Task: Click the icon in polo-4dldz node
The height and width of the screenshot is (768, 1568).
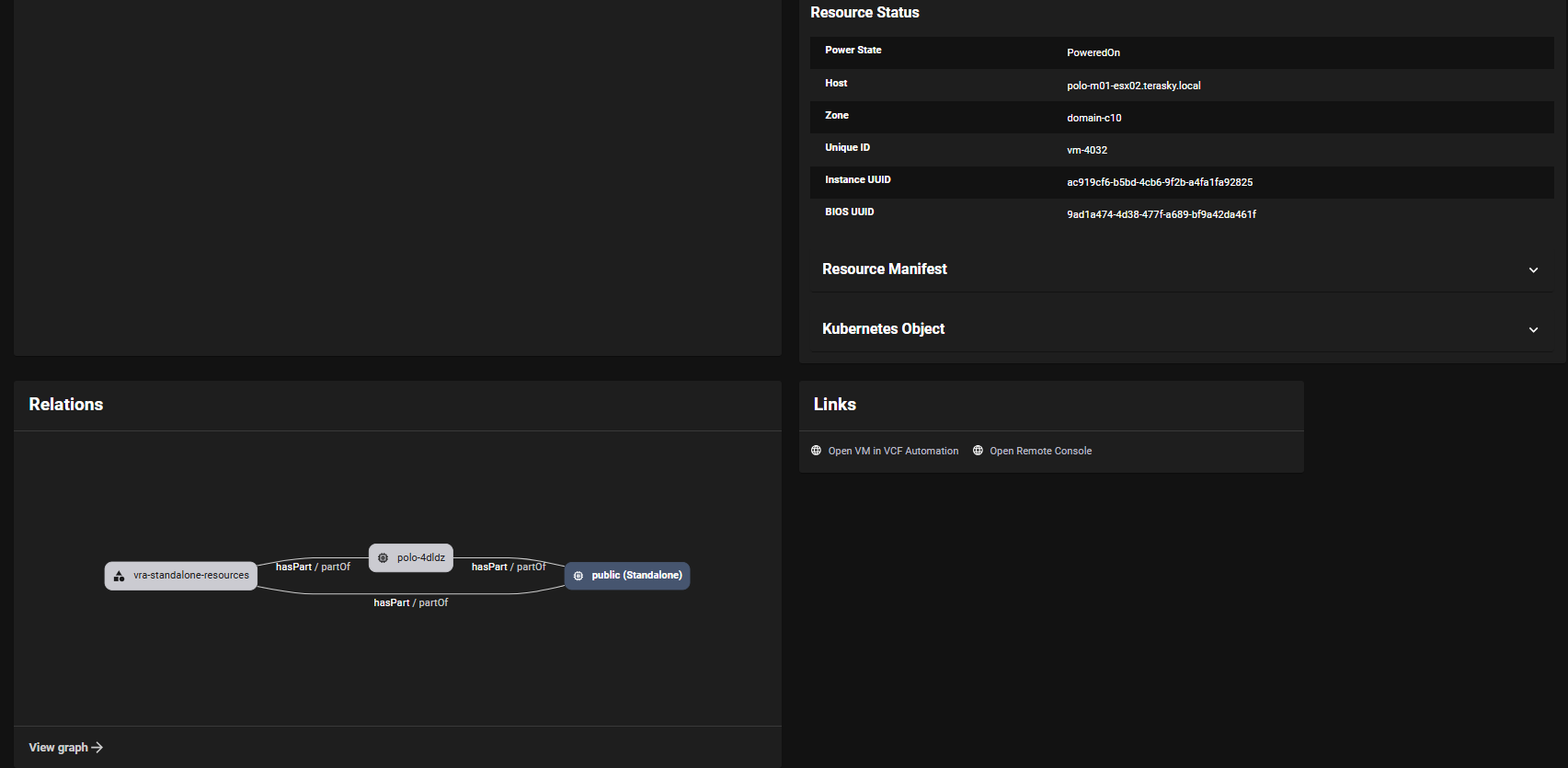Action: (x=383, y=557)
